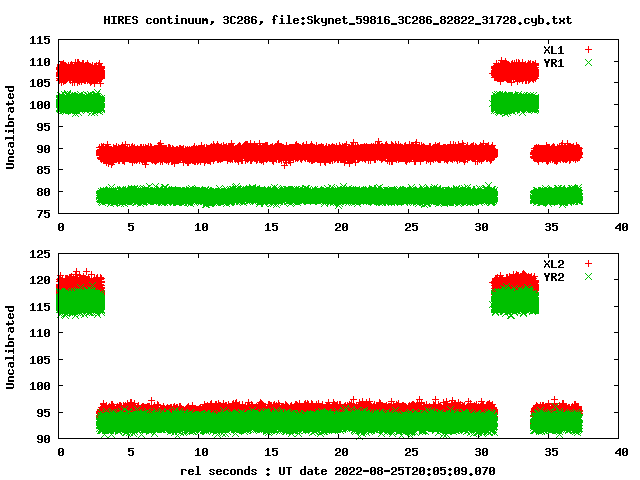Click x-axis tick 30 under the XL2/YR2 plot
Image resolution: width=640 pixels, height=480 pixels.
481,452
